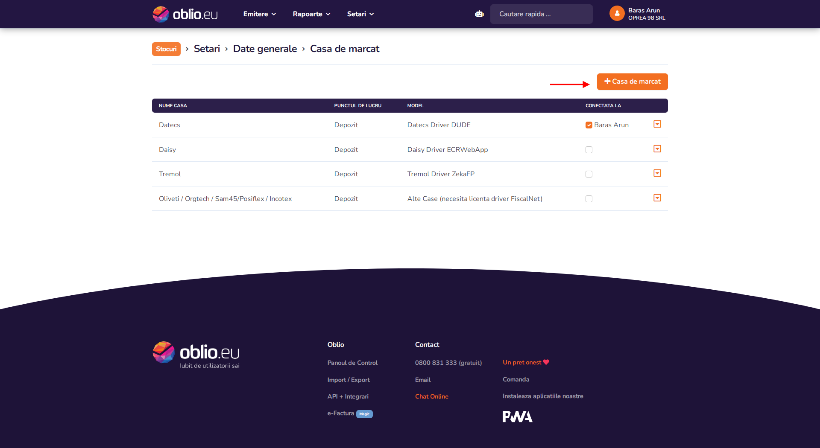Click the oblio.eu logo in the header
Image resolution: width=820 pixels, height=448 pixels.
[x=185, y=14]
